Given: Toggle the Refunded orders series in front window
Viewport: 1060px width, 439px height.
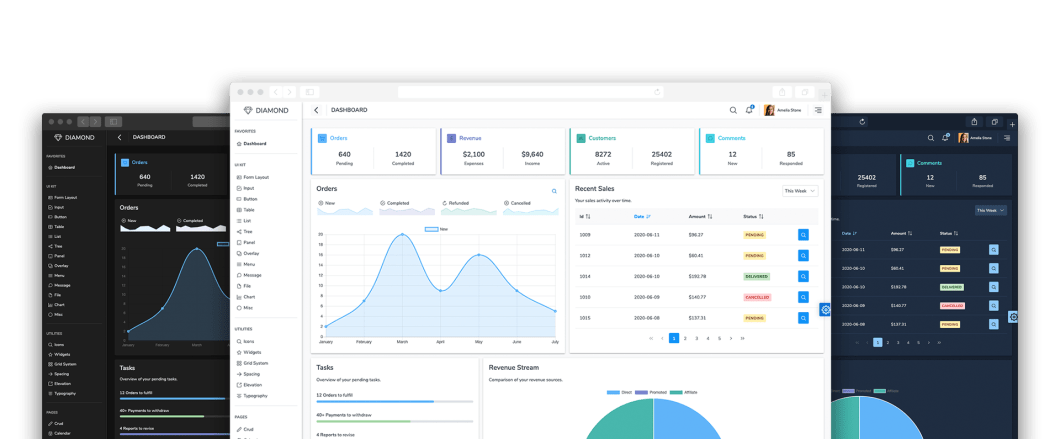Looking at the screenshot, I should pos(455,203).
